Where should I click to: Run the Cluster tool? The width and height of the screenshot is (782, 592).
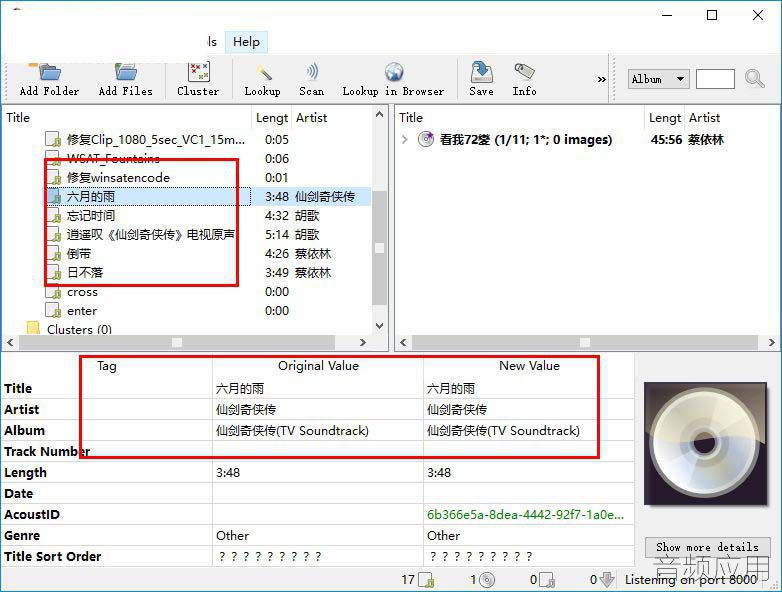click(x=198, y=79)
